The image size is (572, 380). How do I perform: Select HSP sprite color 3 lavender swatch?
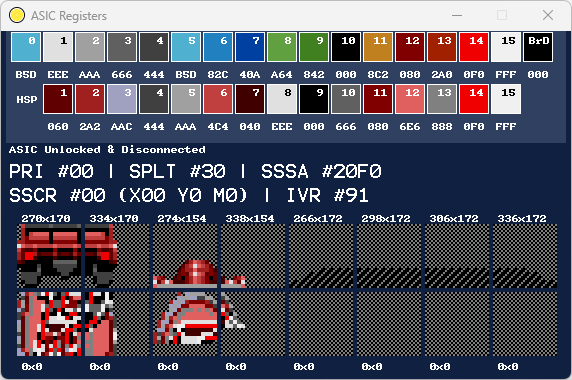122,99
